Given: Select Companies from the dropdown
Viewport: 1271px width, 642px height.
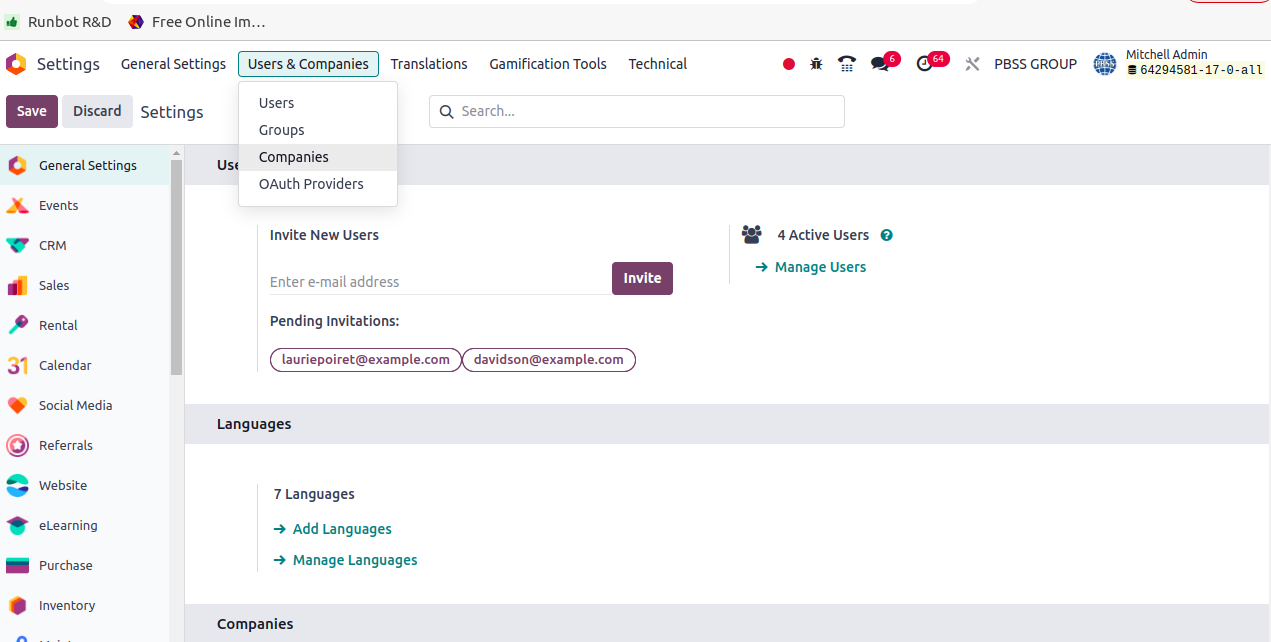Looking at the screenshot, I should 318,157.
